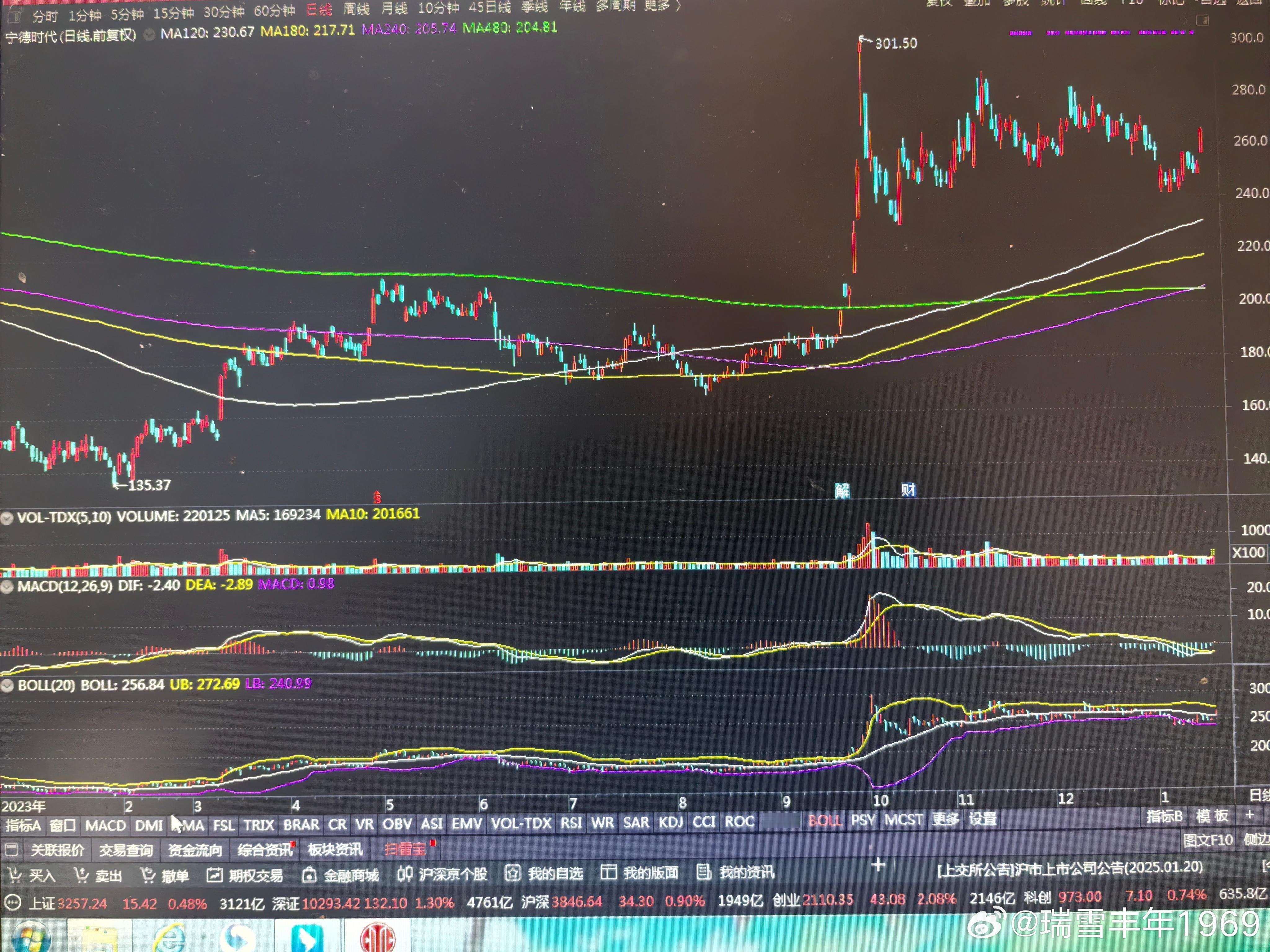Click the small panel icon above 300.0 axis
1270x952 pixels.
tap(1202, 21)
